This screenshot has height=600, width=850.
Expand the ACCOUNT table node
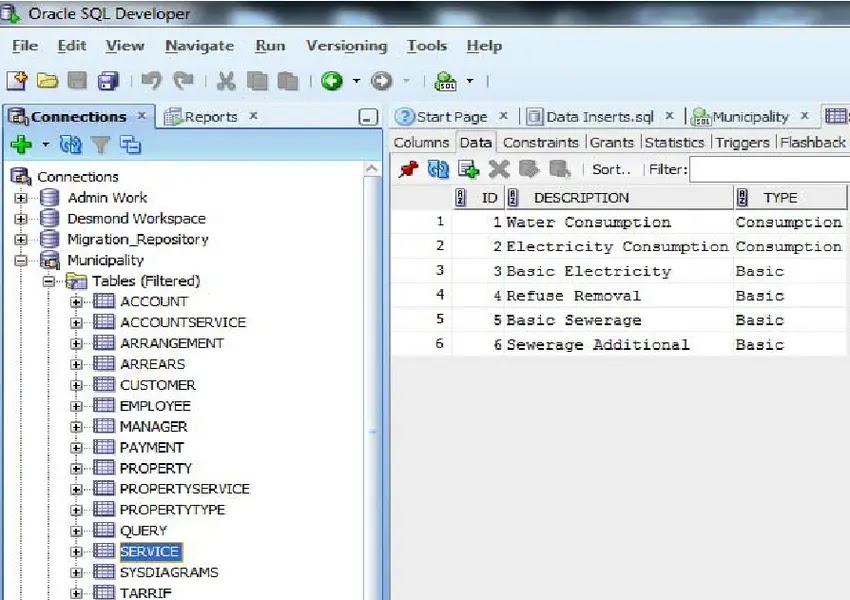[x=76, y=302]
